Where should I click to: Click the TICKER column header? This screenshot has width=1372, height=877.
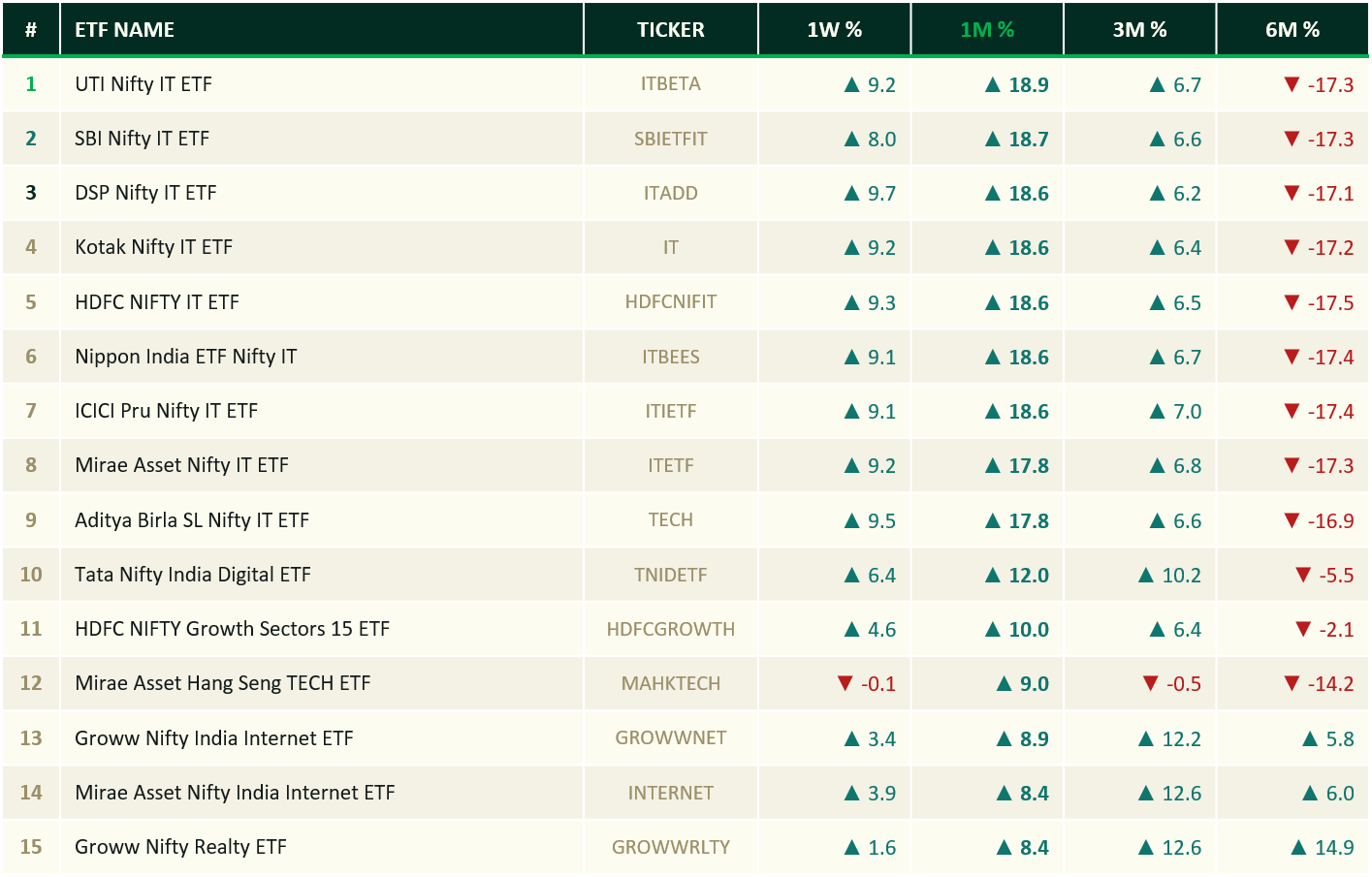pyautogui.click(x=671, y=30)
